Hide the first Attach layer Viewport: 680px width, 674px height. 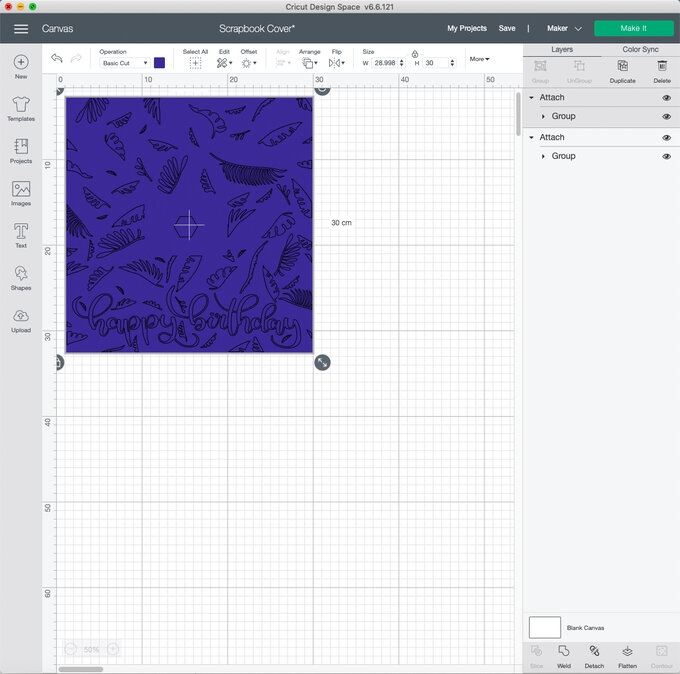[x=667, y=98]
